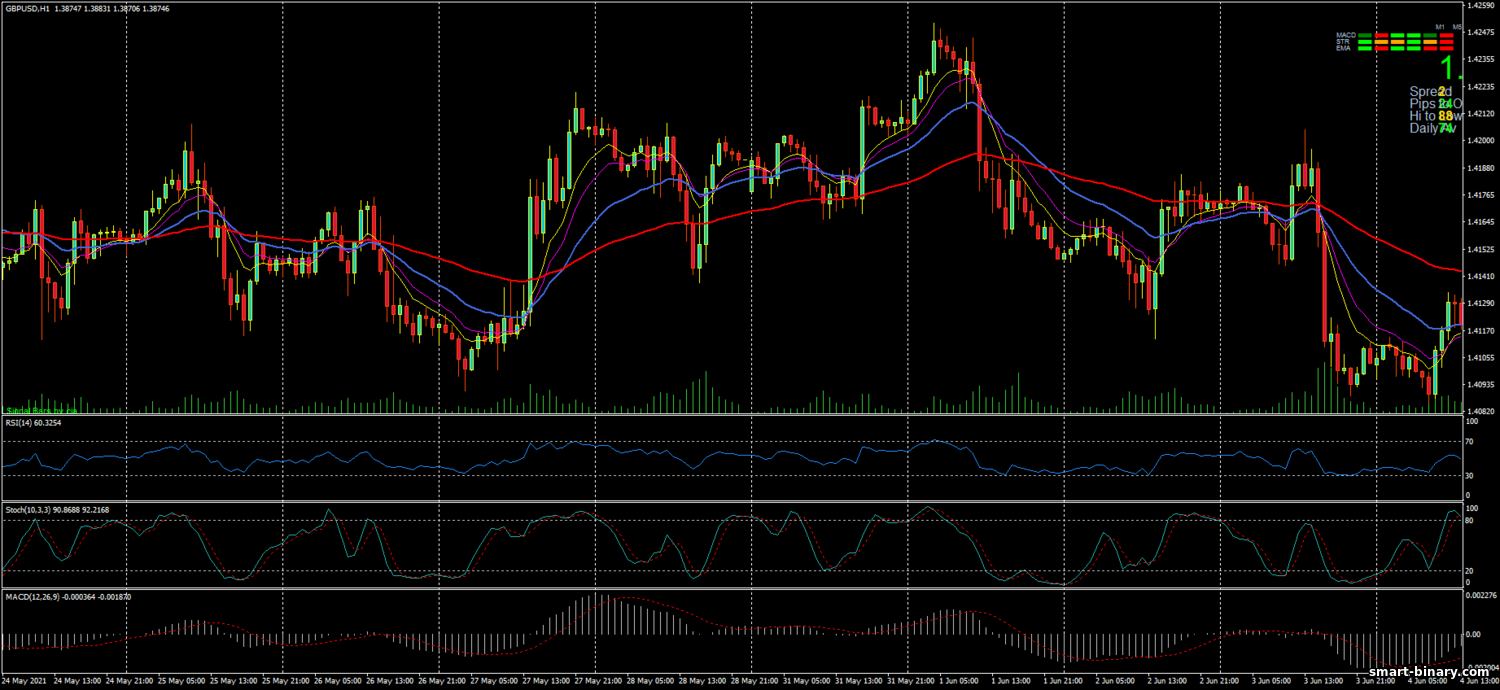Click the 24 May 2021 date label
This screenshot has height=690, width=1500.
[x=25, y=680]
